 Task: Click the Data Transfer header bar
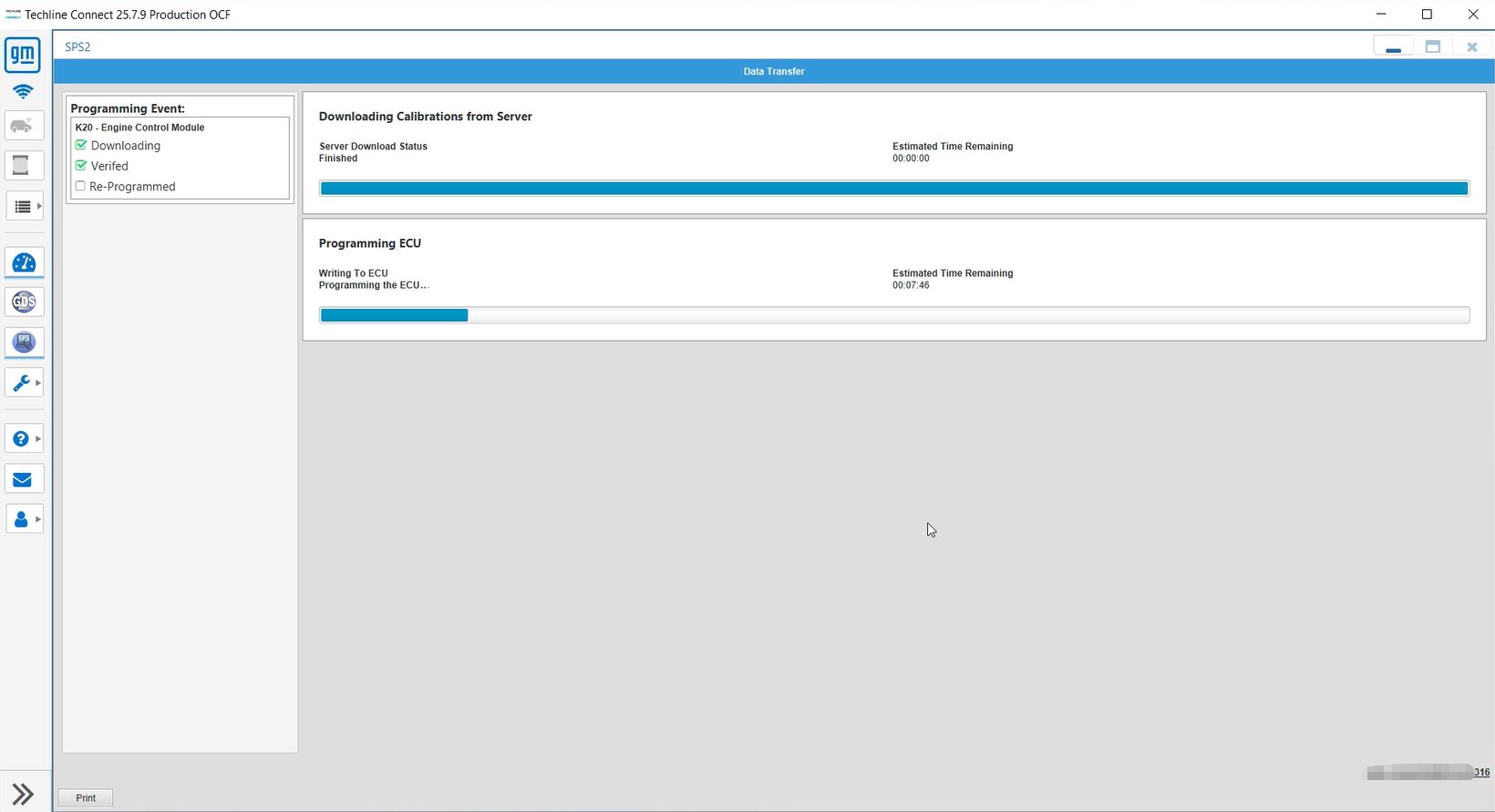pos(773,71)
